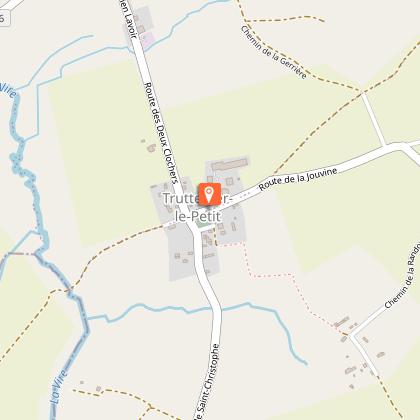Click the Vire river label at upper left
This screenshot has width=420, height=420.
(x=7, y=90)
